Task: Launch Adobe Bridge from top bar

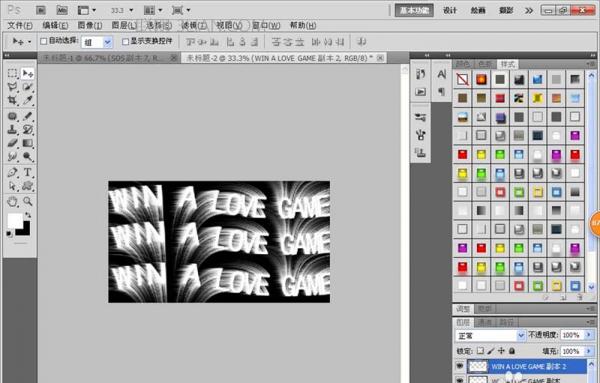Action: 41,10
